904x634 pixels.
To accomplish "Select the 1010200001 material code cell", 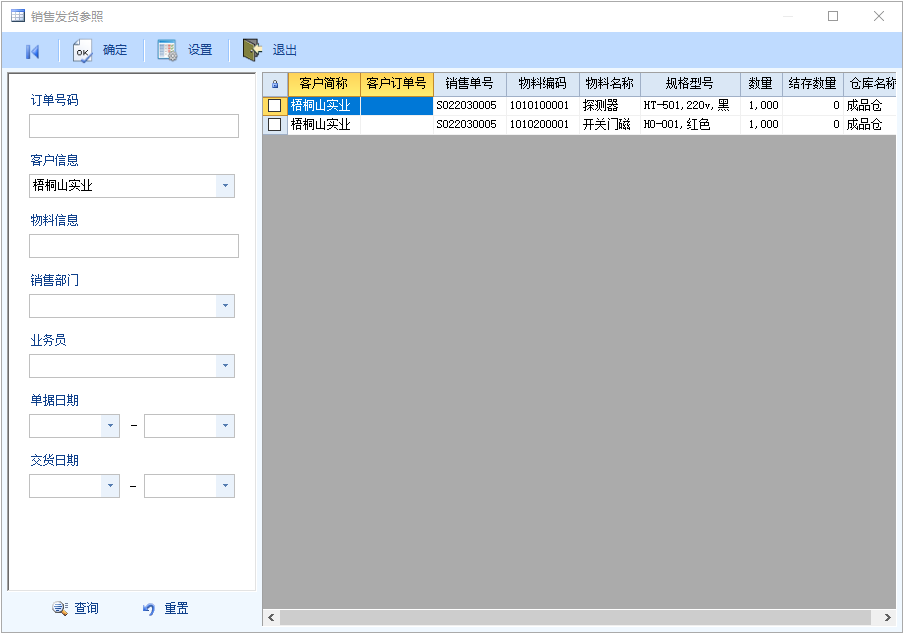I will point(543,124).
